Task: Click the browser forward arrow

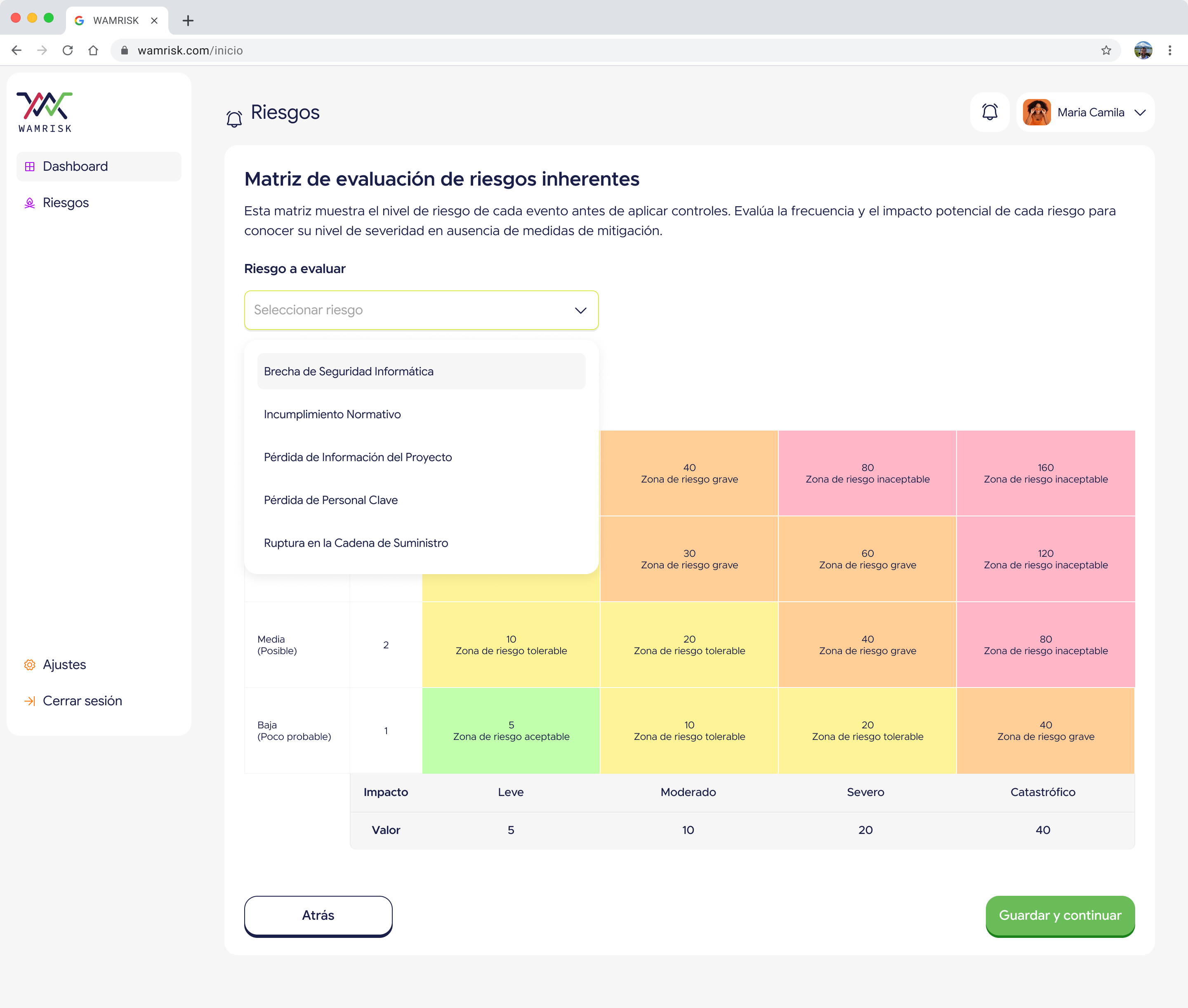Action: click(x=42, y=50)
